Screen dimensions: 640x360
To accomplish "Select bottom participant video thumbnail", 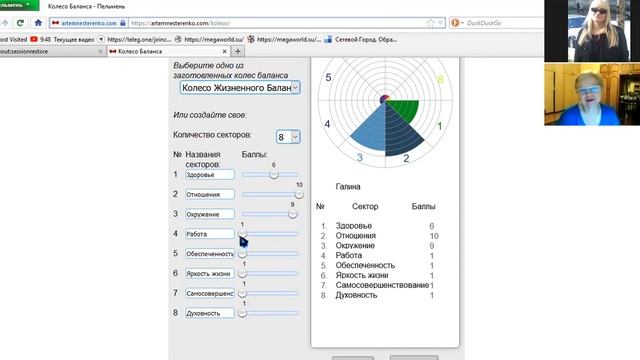I will point(592,94).
